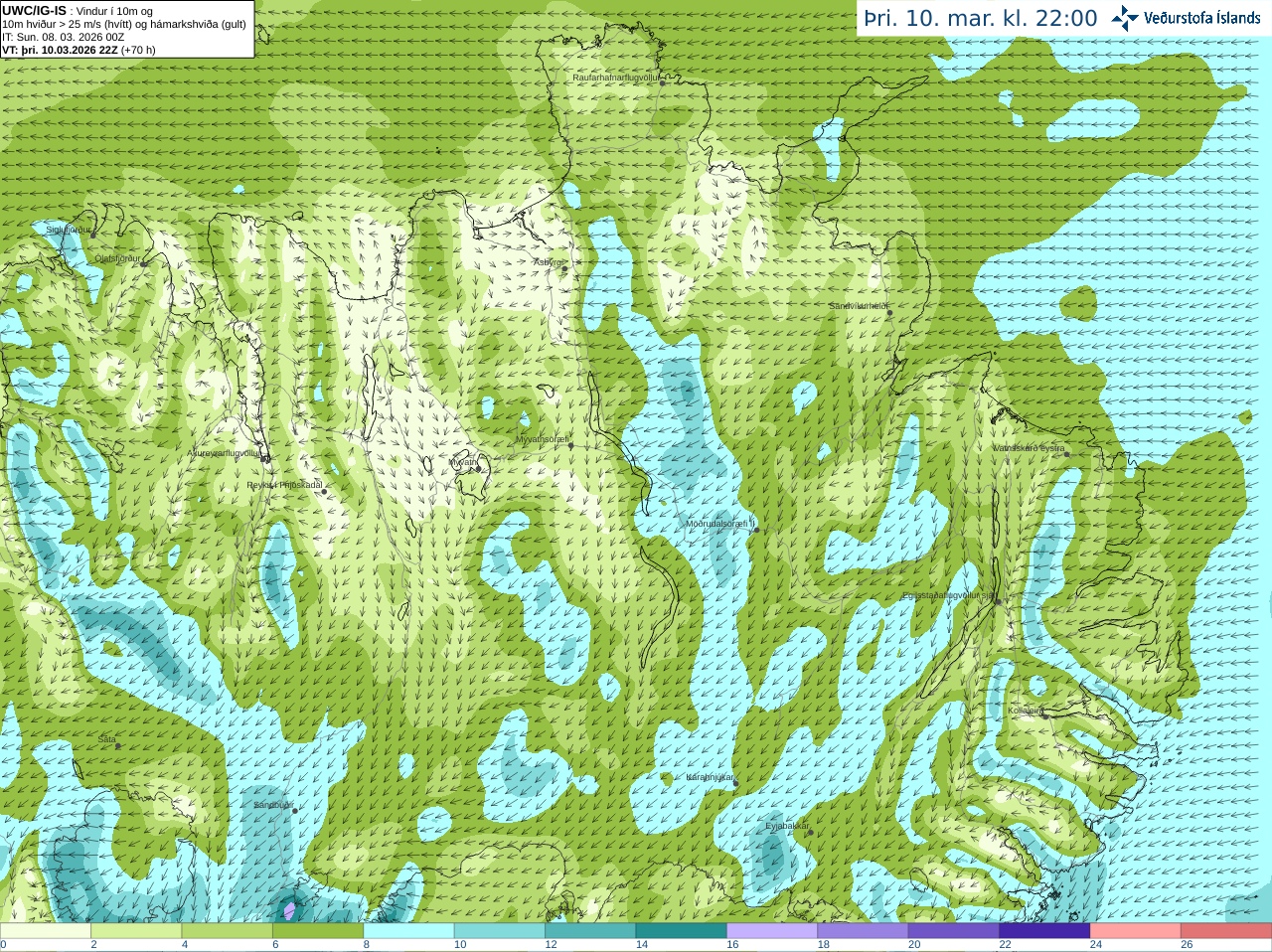Select the Möðrudalsöræfi II station label
This screenshot has height=952, width=1272.
[721, 524]
